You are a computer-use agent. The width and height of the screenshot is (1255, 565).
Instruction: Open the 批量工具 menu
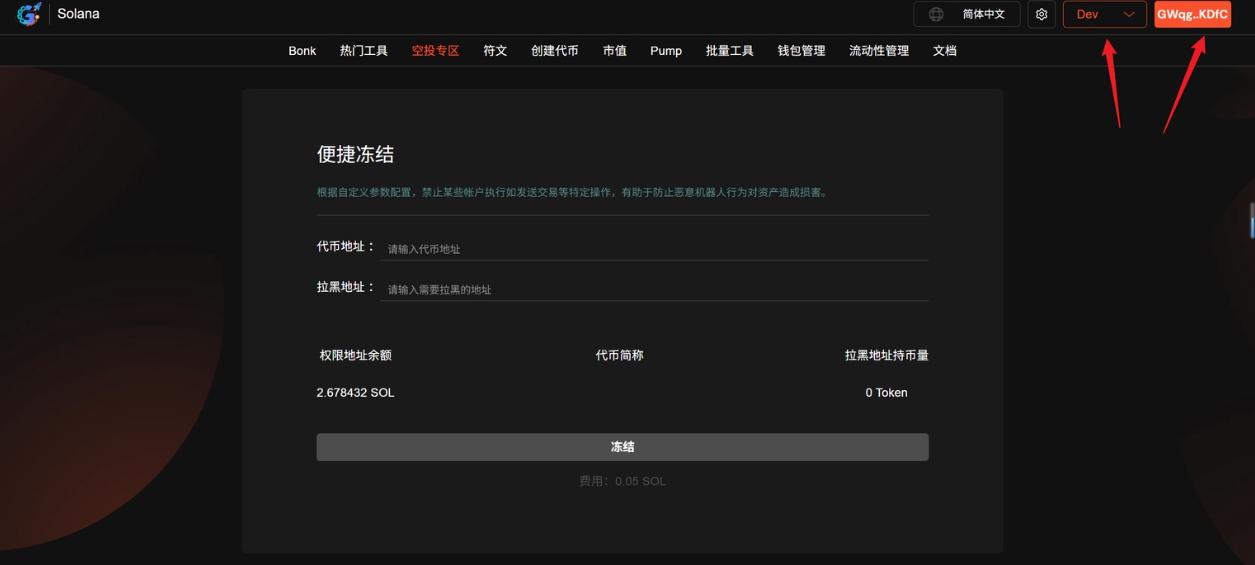coord(730,51)
